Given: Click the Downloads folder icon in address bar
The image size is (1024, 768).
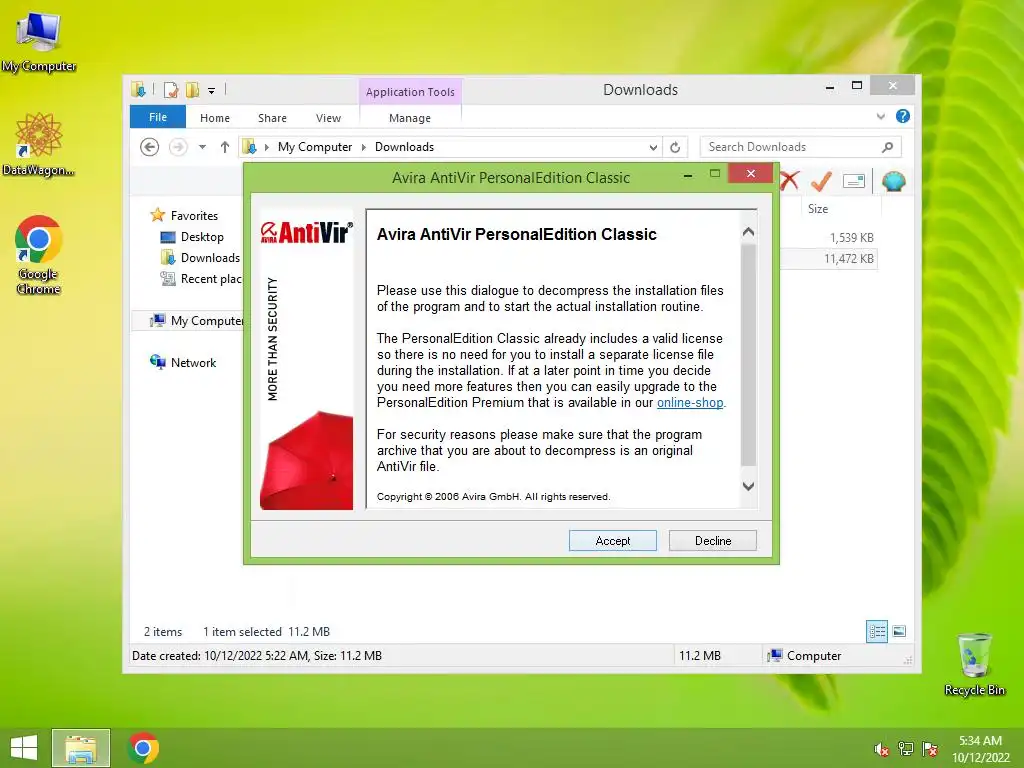Looking at the screenshot, I should [249, 147].
